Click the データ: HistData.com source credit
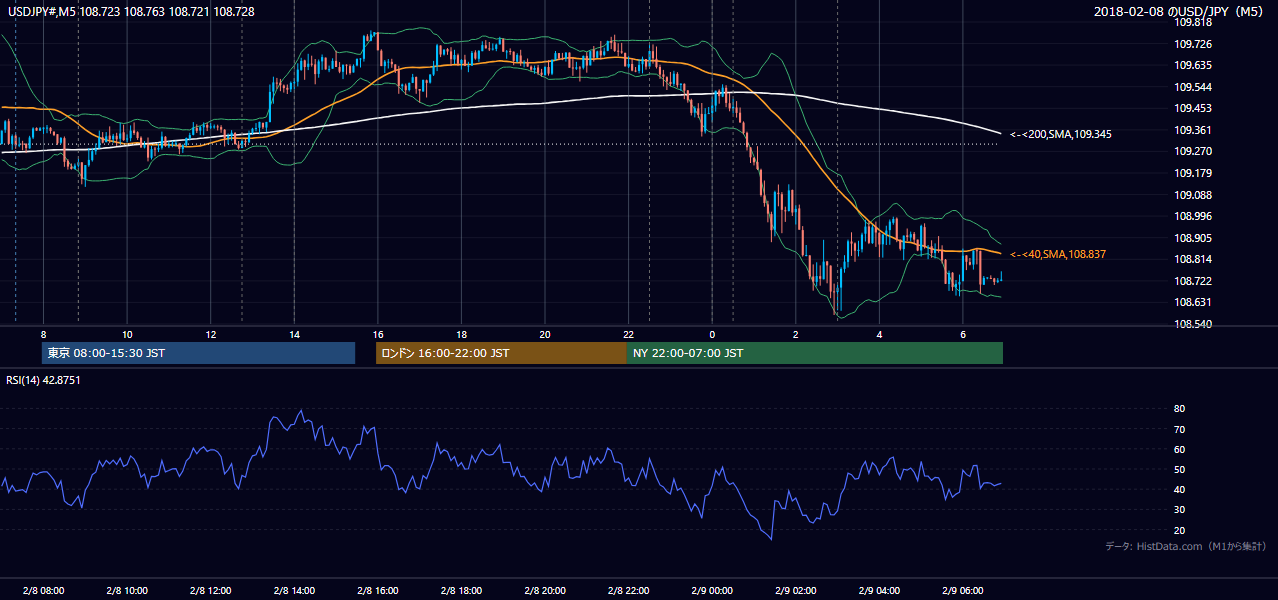 [x=1186, y=546]
